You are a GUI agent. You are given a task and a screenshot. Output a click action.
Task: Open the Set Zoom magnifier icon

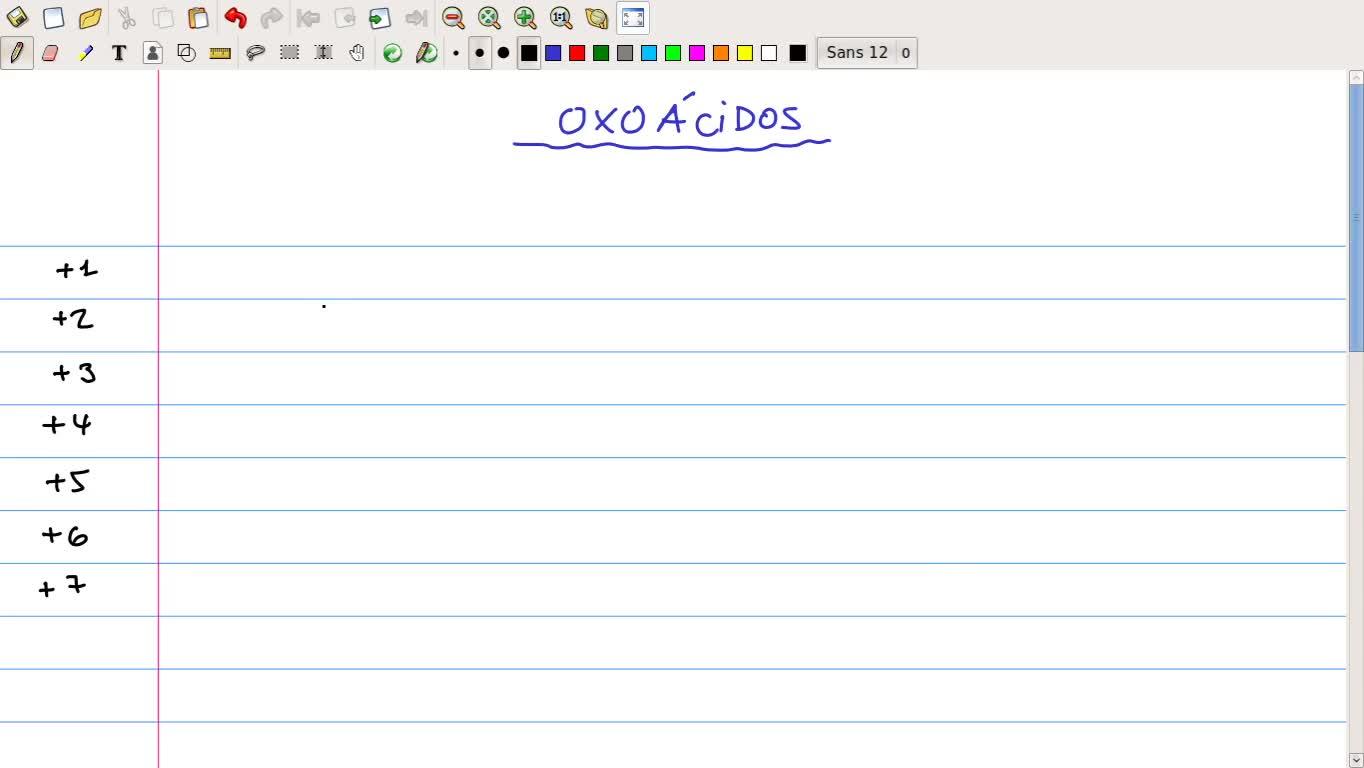(x=597, y=18)
